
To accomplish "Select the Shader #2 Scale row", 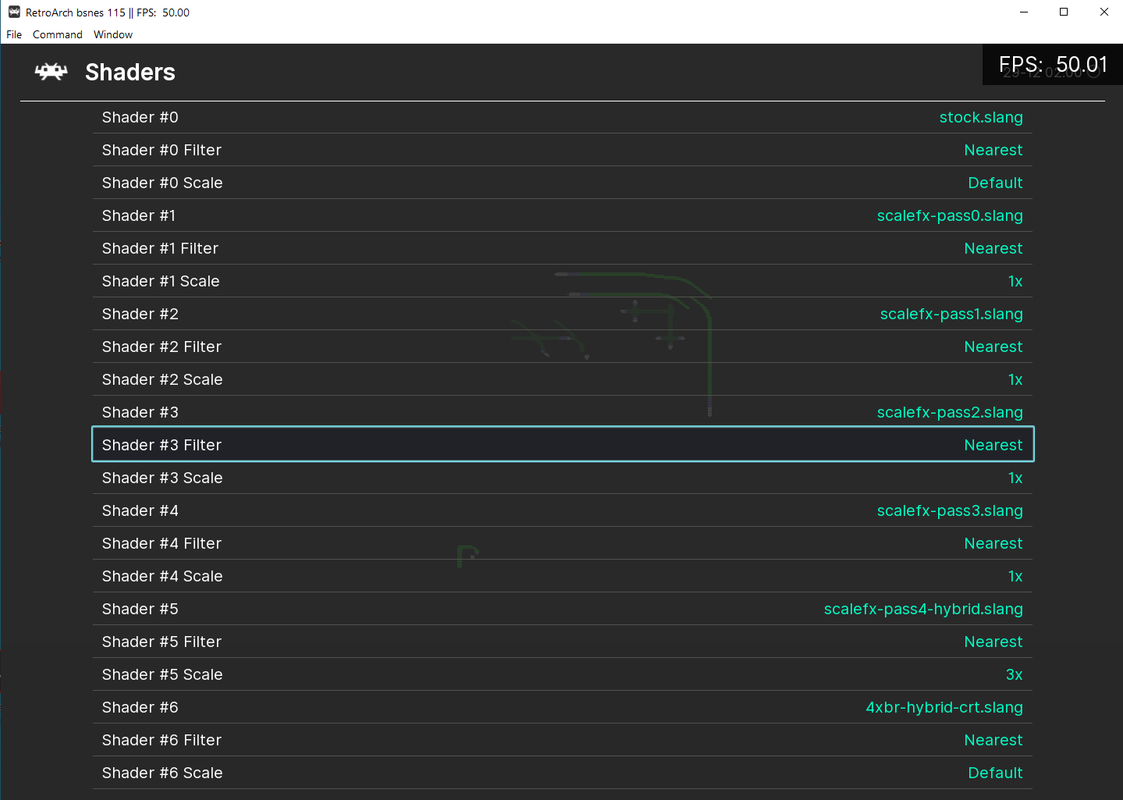I will 562,380.
